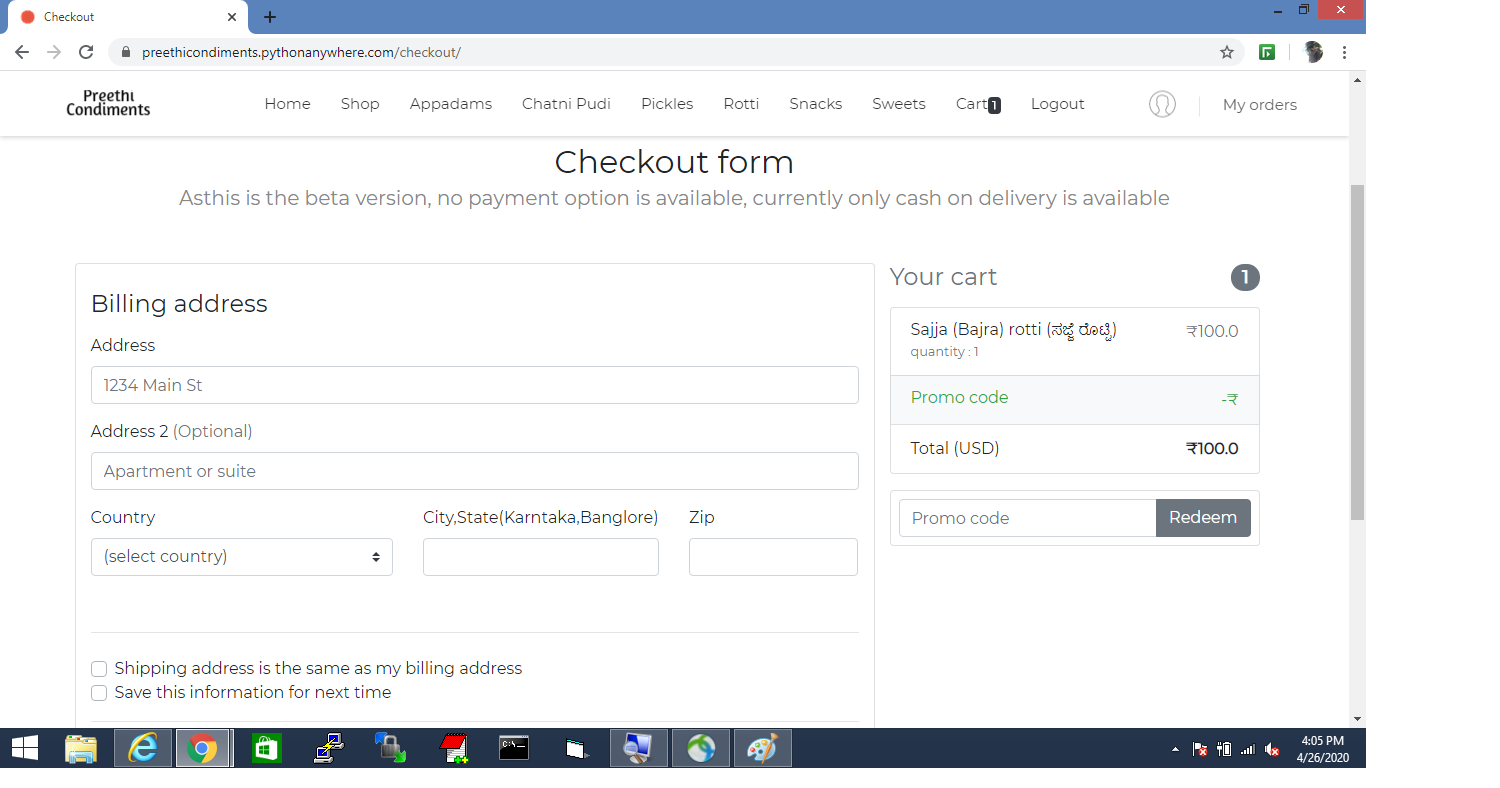The image size is (1500, 788).
Task: Enable save information for next time
Action: pyautogui.click(x=99, y=692)
